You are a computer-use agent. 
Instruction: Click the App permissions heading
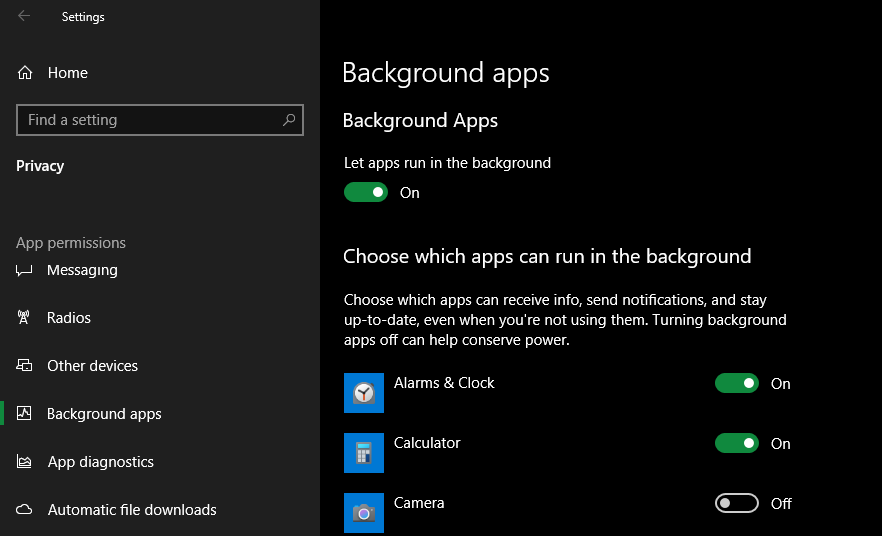(71, 243)
